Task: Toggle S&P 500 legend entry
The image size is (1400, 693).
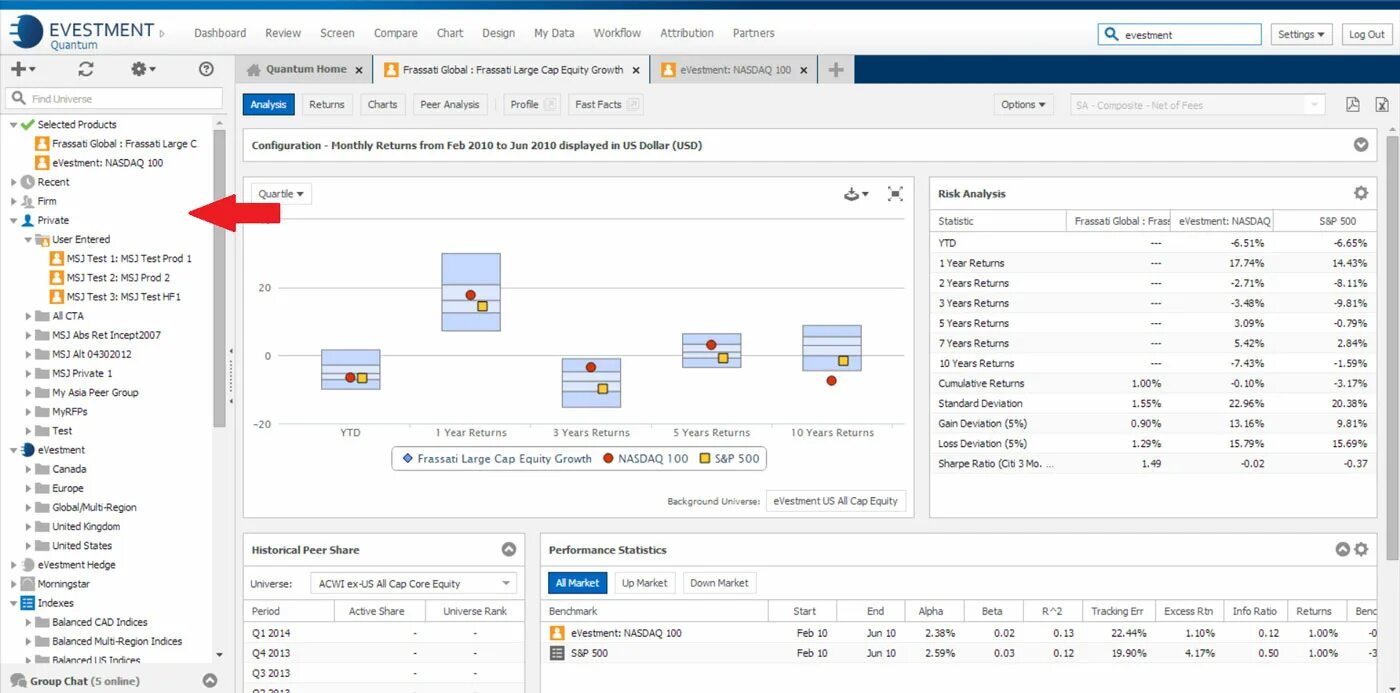Action: point(730,459)
